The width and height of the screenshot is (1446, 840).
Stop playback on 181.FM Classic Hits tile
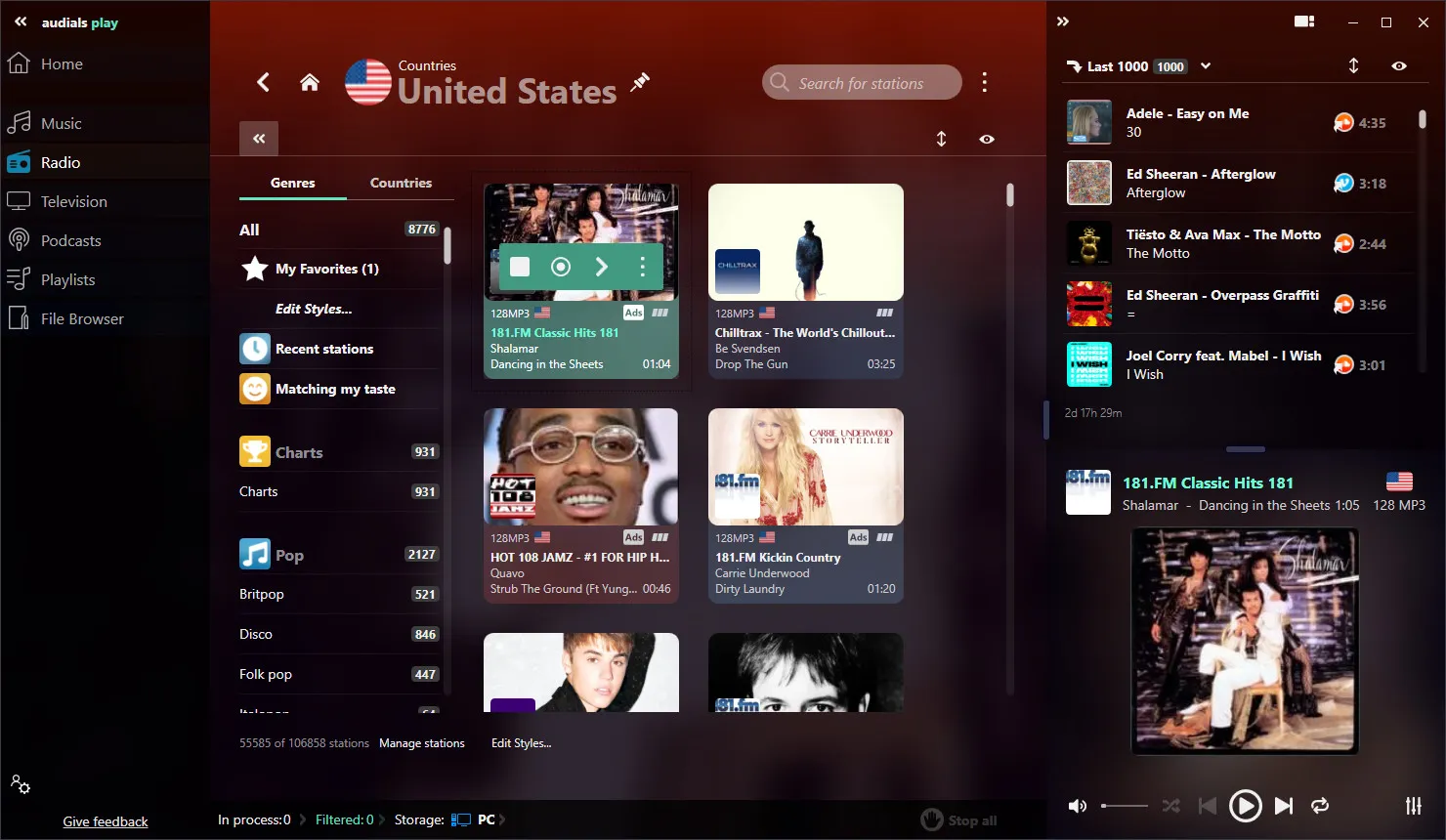[x=520, y=267]
